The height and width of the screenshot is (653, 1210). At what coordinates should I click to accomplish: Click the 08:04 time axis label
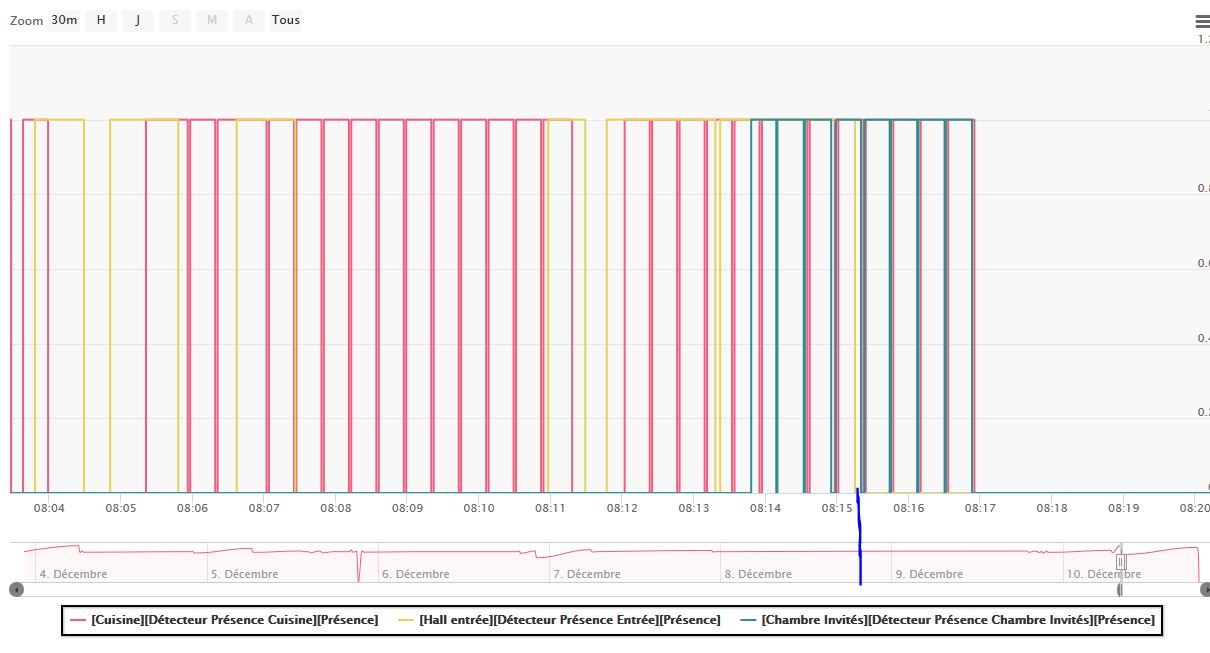tap(49, 508)
